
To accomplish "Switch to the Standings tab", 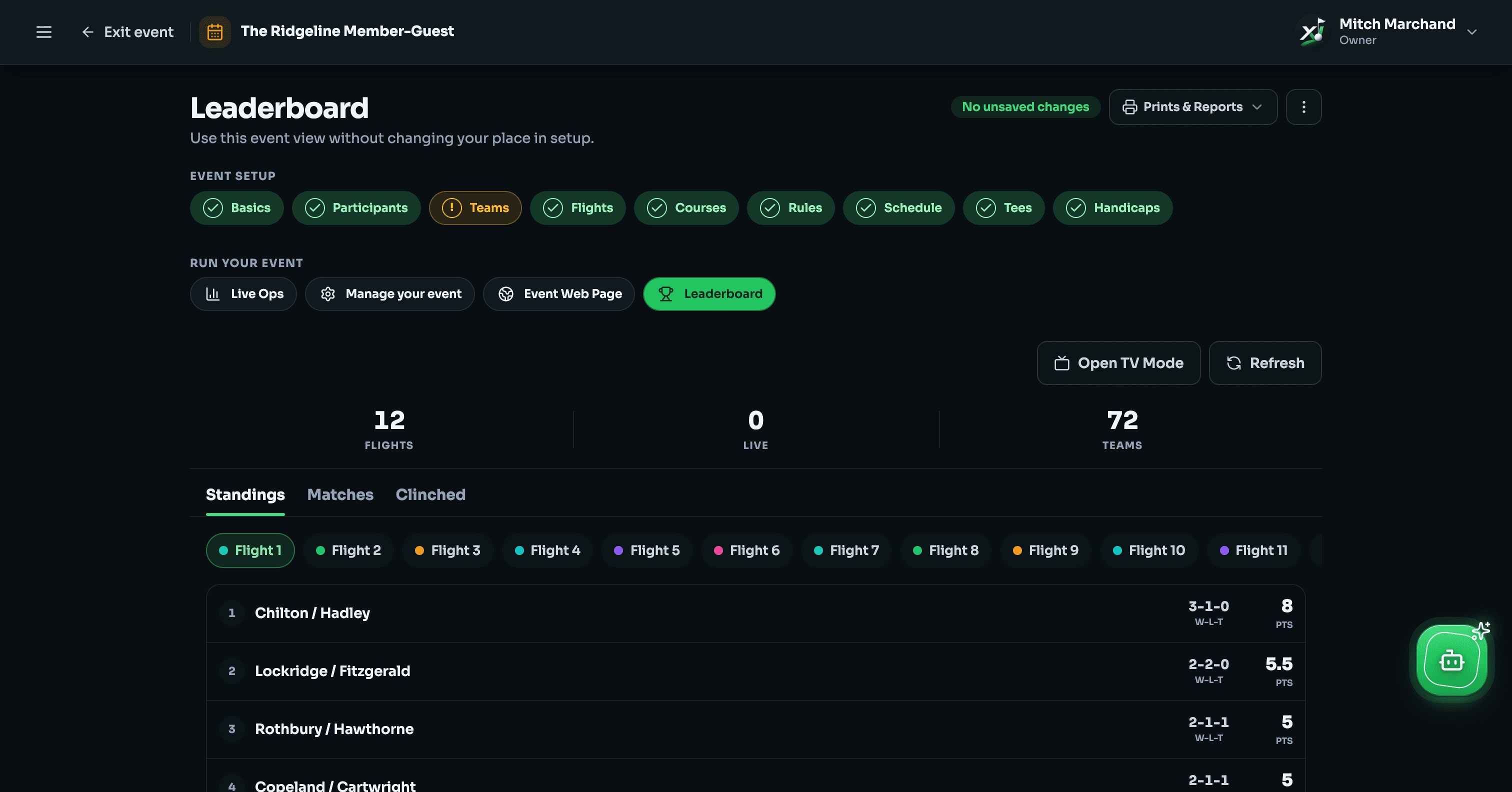I will [245, 495].
